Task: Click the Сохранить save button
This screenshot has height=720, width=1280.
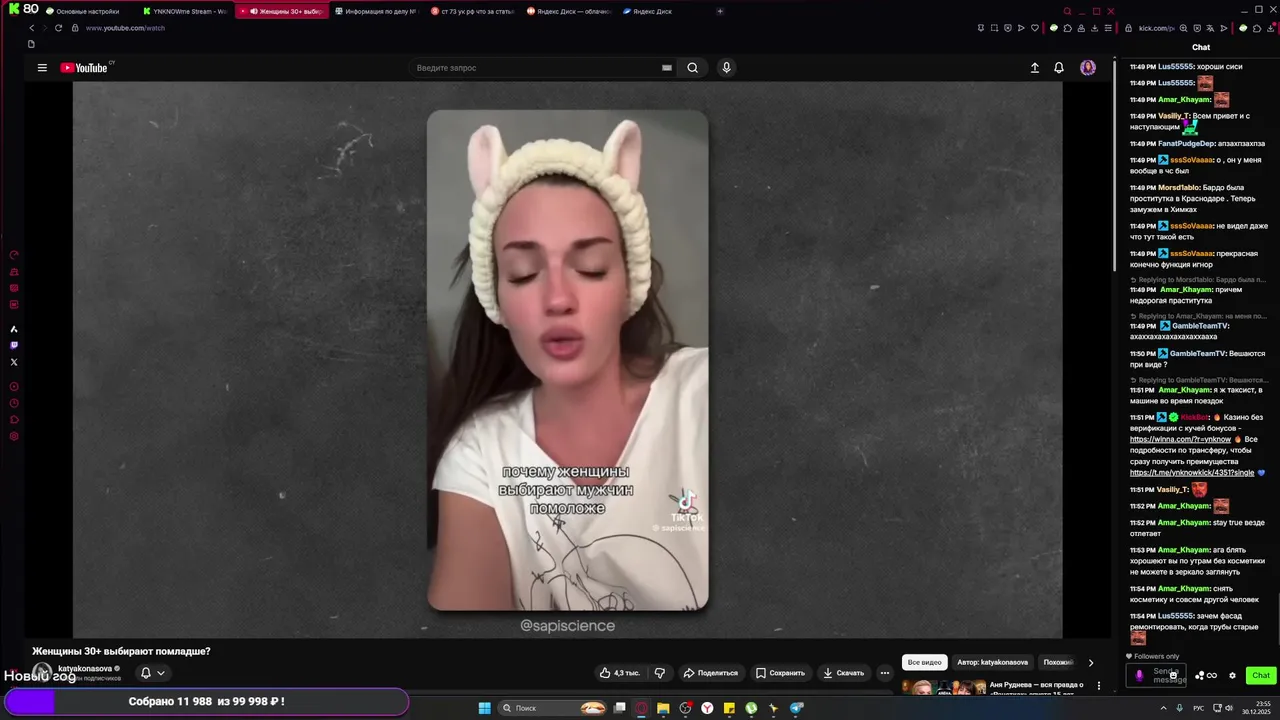Action: [x=780, y=673]
